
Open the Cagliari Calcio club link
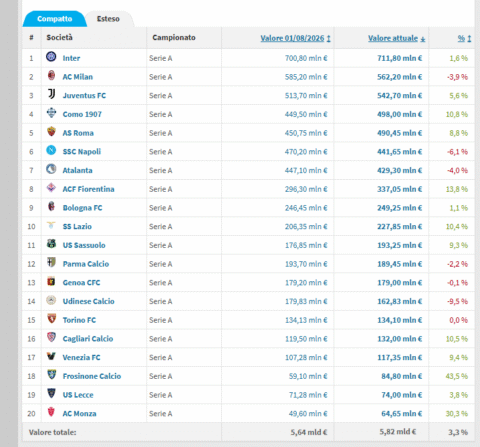(x=88, y=339)
